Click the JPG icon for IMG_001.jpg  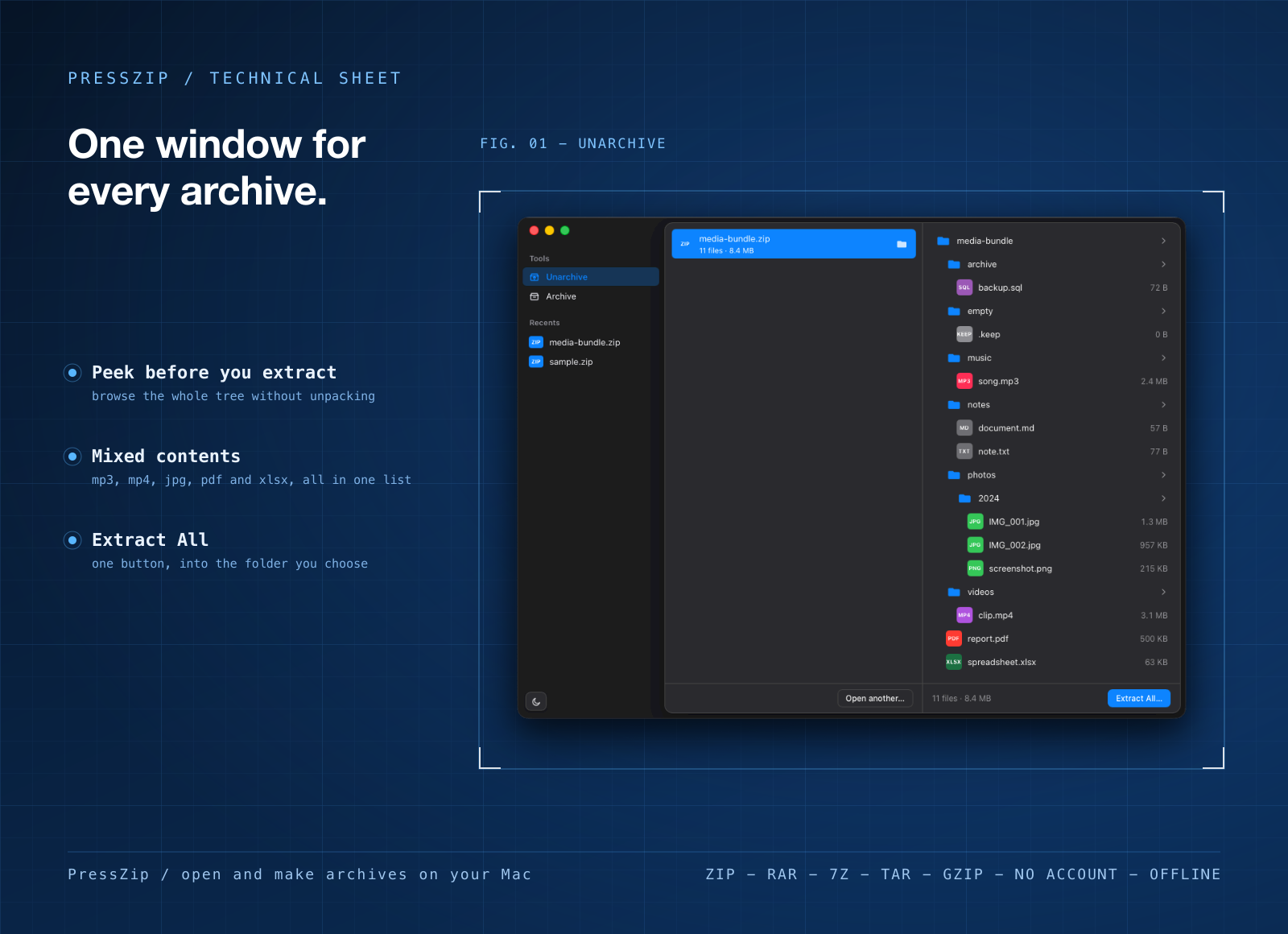[975, 522]
